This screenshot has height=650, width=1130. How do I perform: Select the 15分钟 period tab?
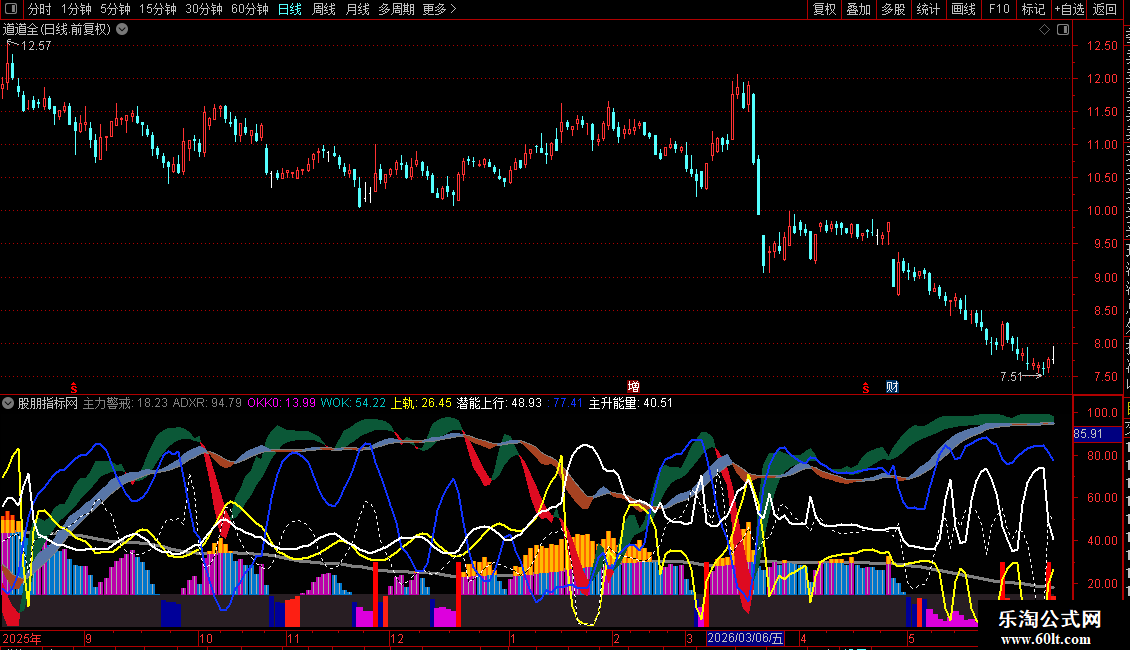[158, 9]
